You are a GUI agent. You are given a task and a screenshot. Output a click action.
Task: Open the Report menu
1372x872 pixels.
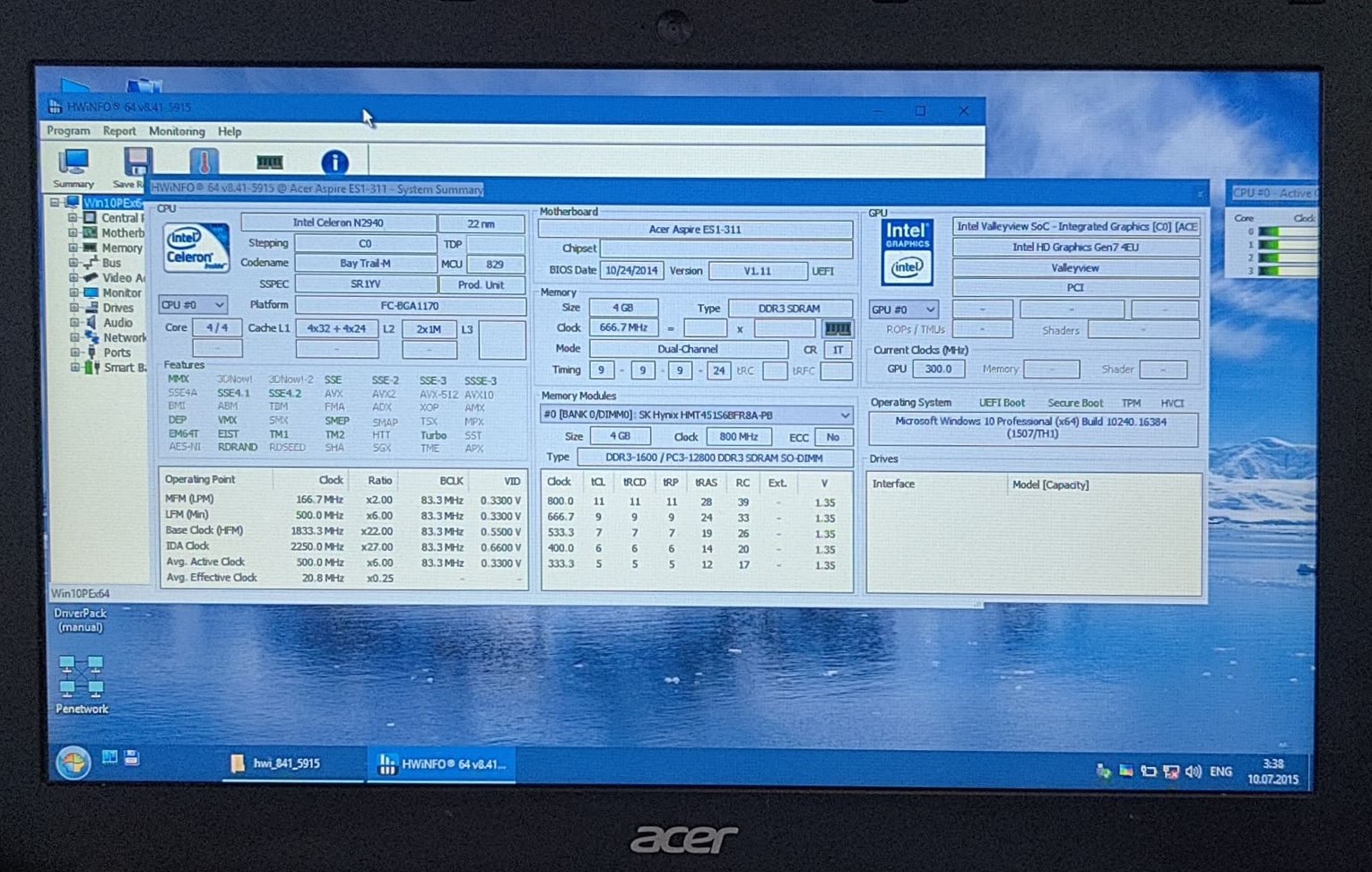(x=119, y=131)
